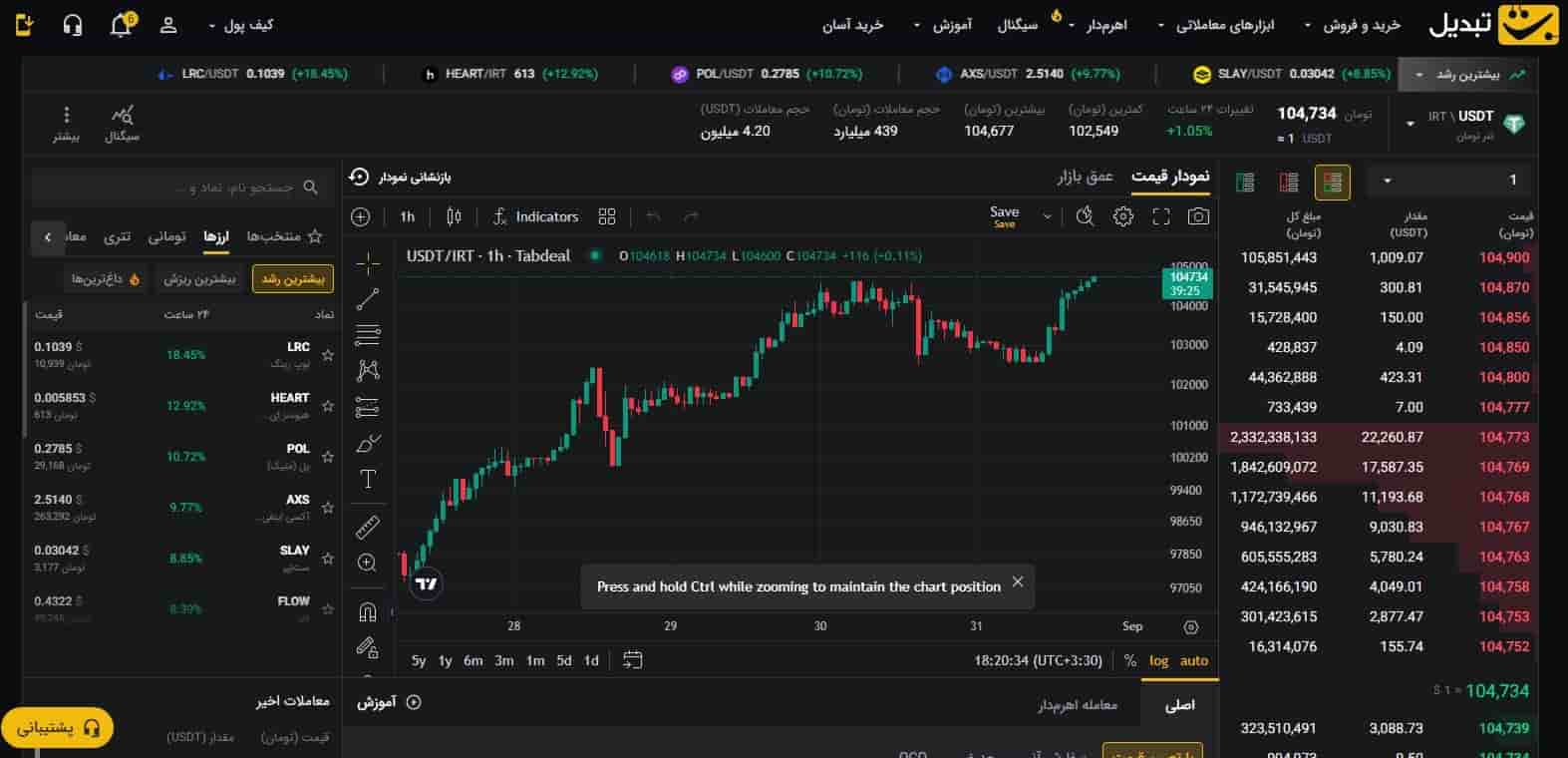1568x758 pixels.
Task: Select the Fibonacci retracement tool
Action: point(368,334)
